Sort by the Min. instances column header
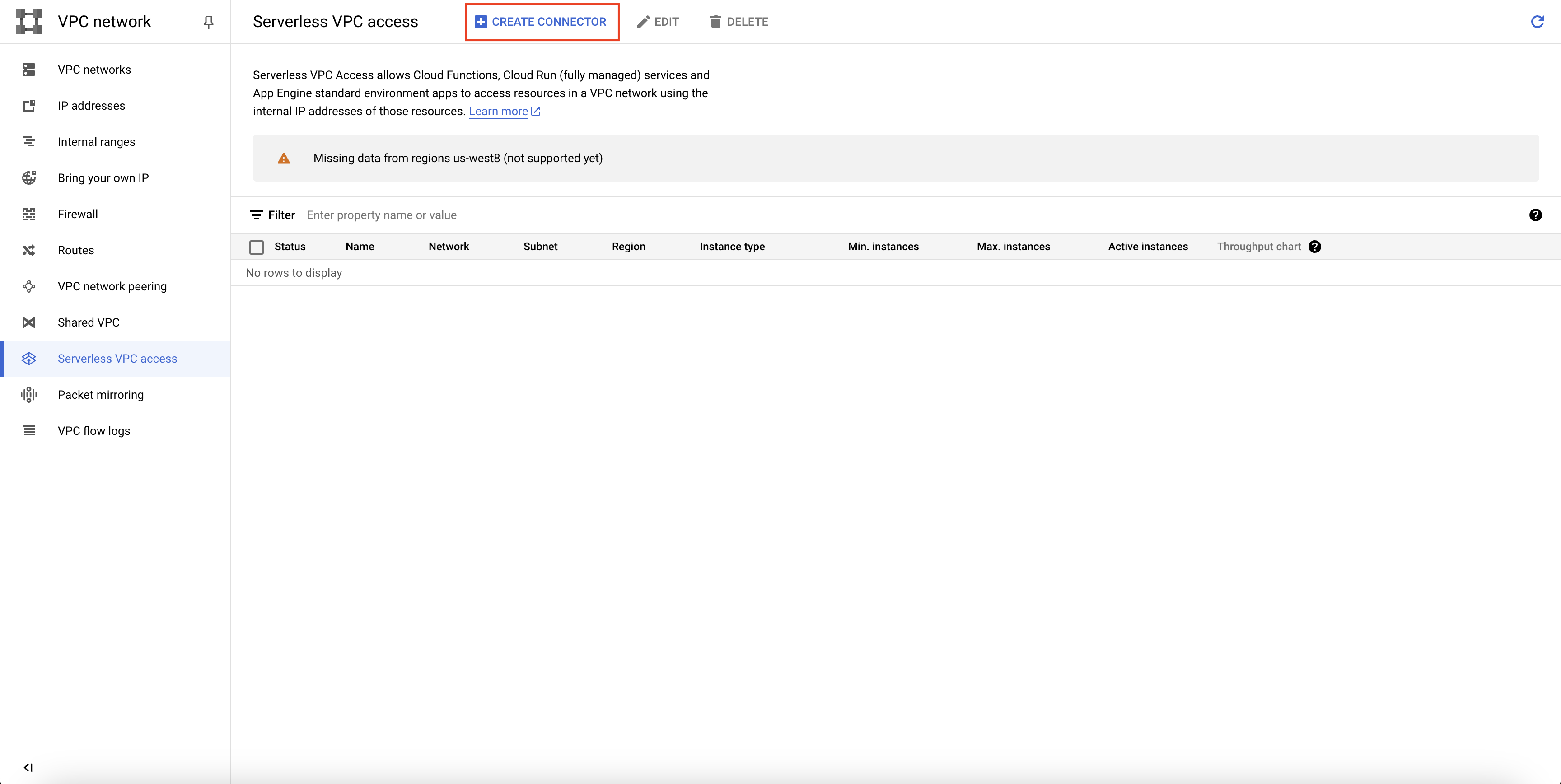Viewport: 1561px width, 784px height. [883, 247]
